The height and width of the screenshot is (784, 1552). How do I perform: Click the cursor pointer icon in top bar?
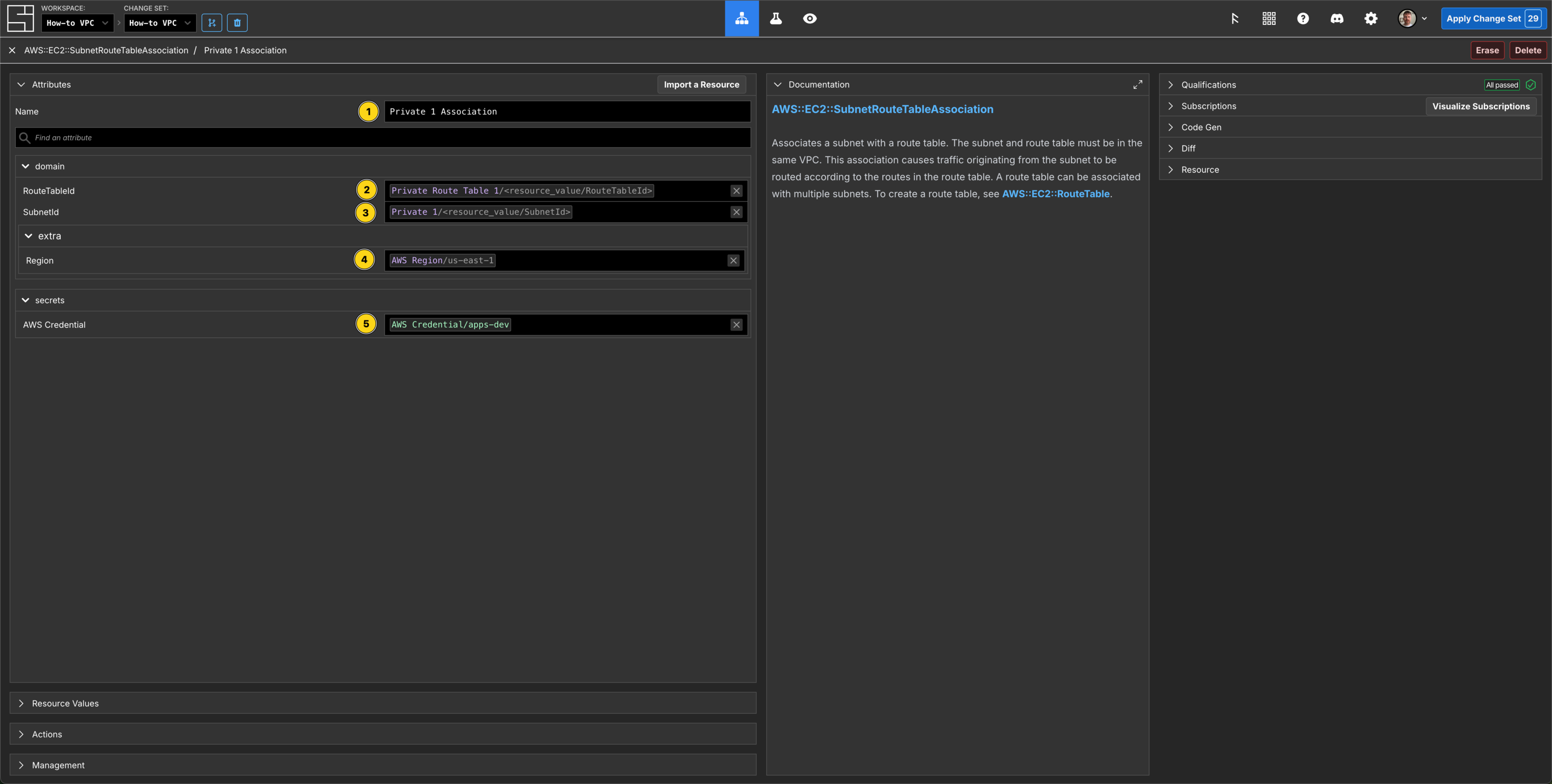pos(1235,18)
